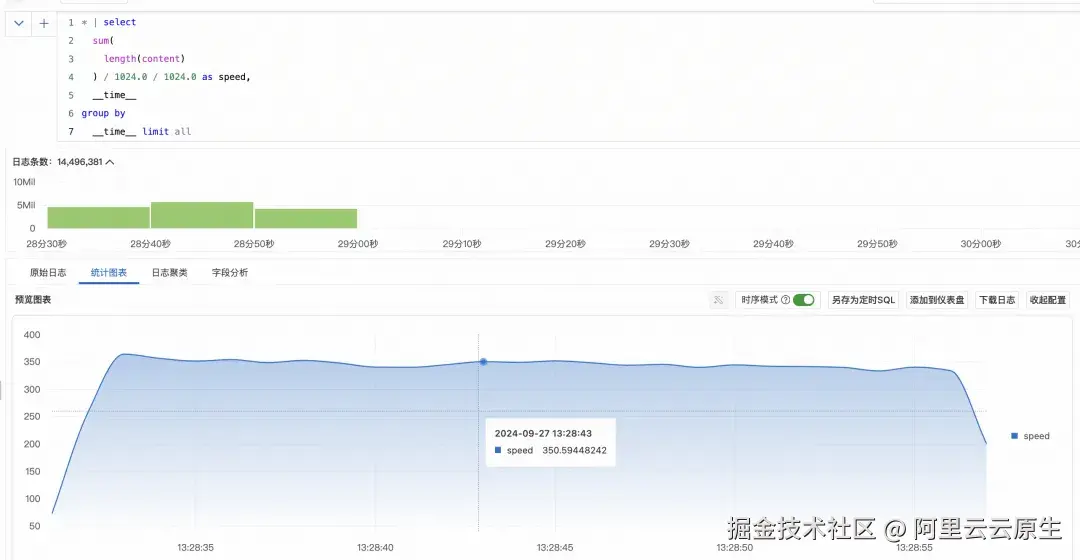Select the histogram bar at 28分50秒

pos(306,218)
